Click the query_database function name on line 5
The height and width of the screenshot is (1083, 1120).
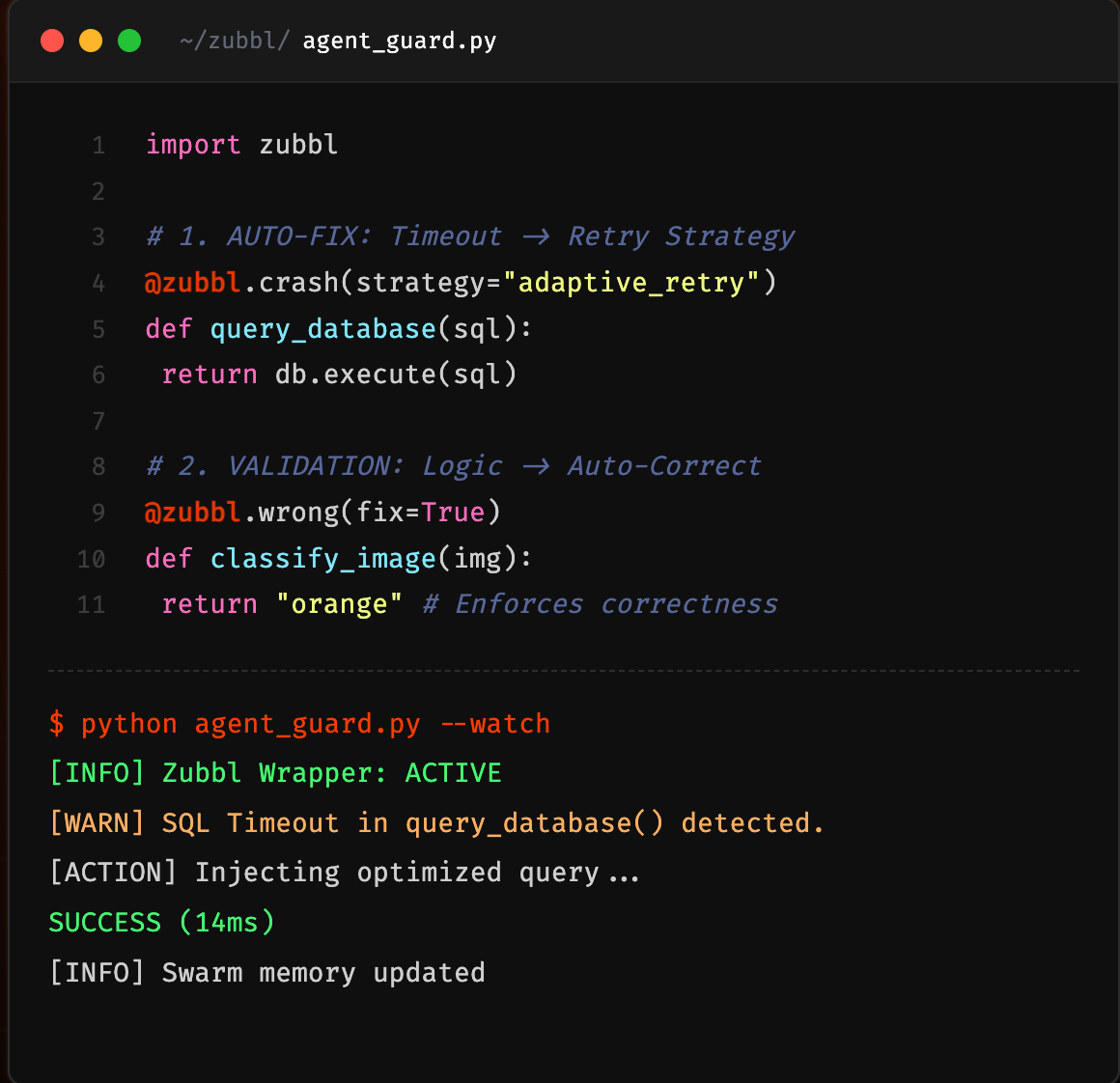(322, 329)
